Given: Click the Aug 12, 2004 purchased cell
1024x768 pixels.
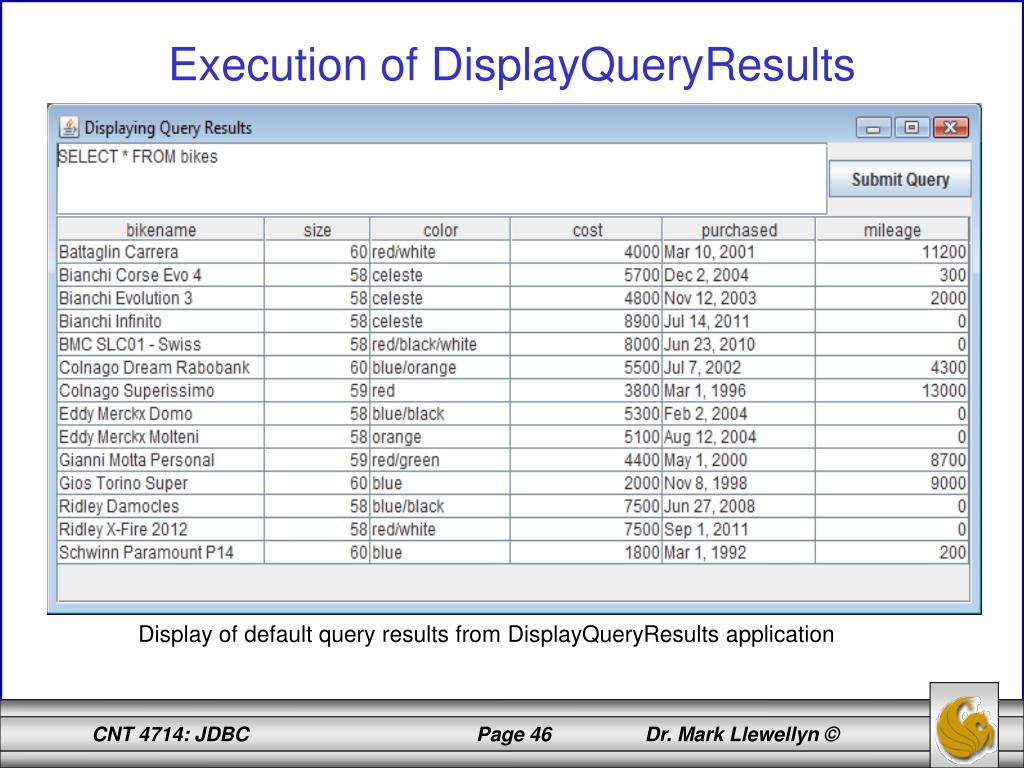Looking at the screenshot, I should 739,437.
